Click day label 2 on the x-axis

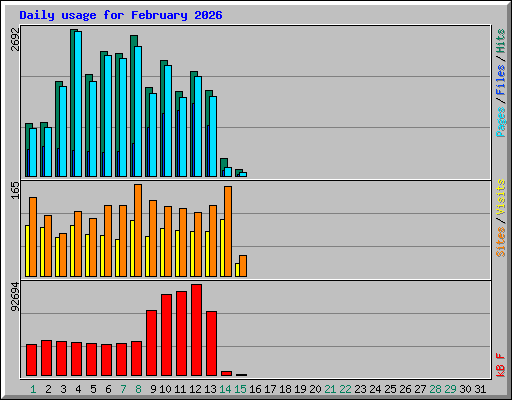[48, 389]
